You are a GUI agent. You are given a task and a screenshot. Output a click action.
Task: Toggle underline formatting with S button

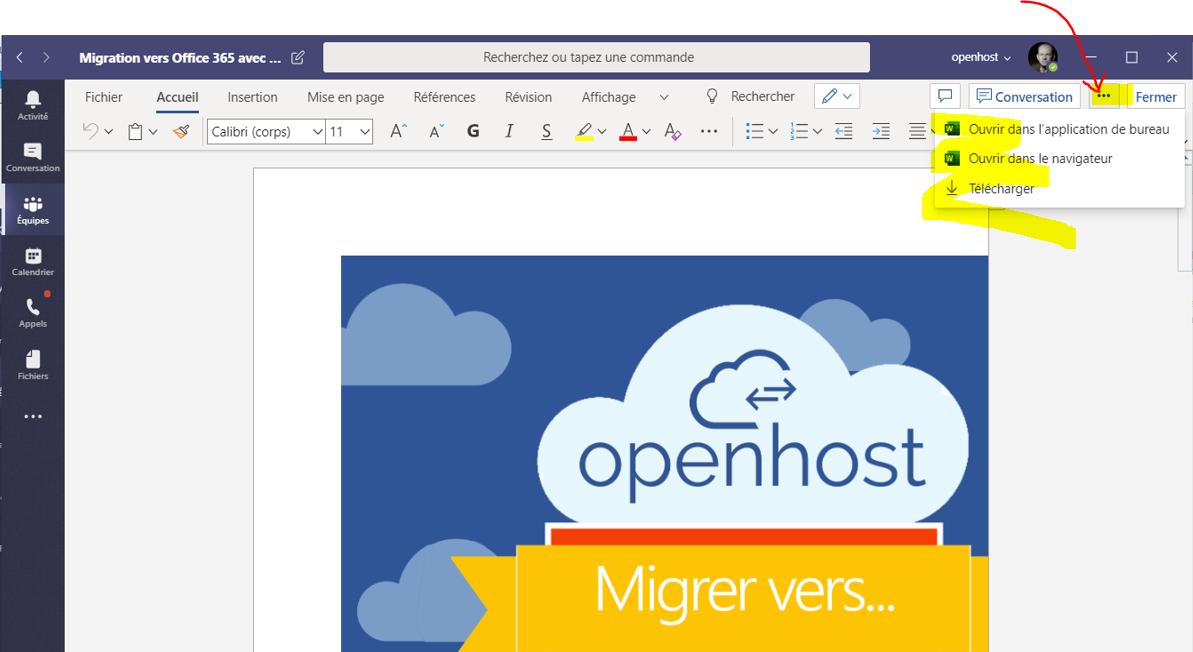click(x=546, y=131)
